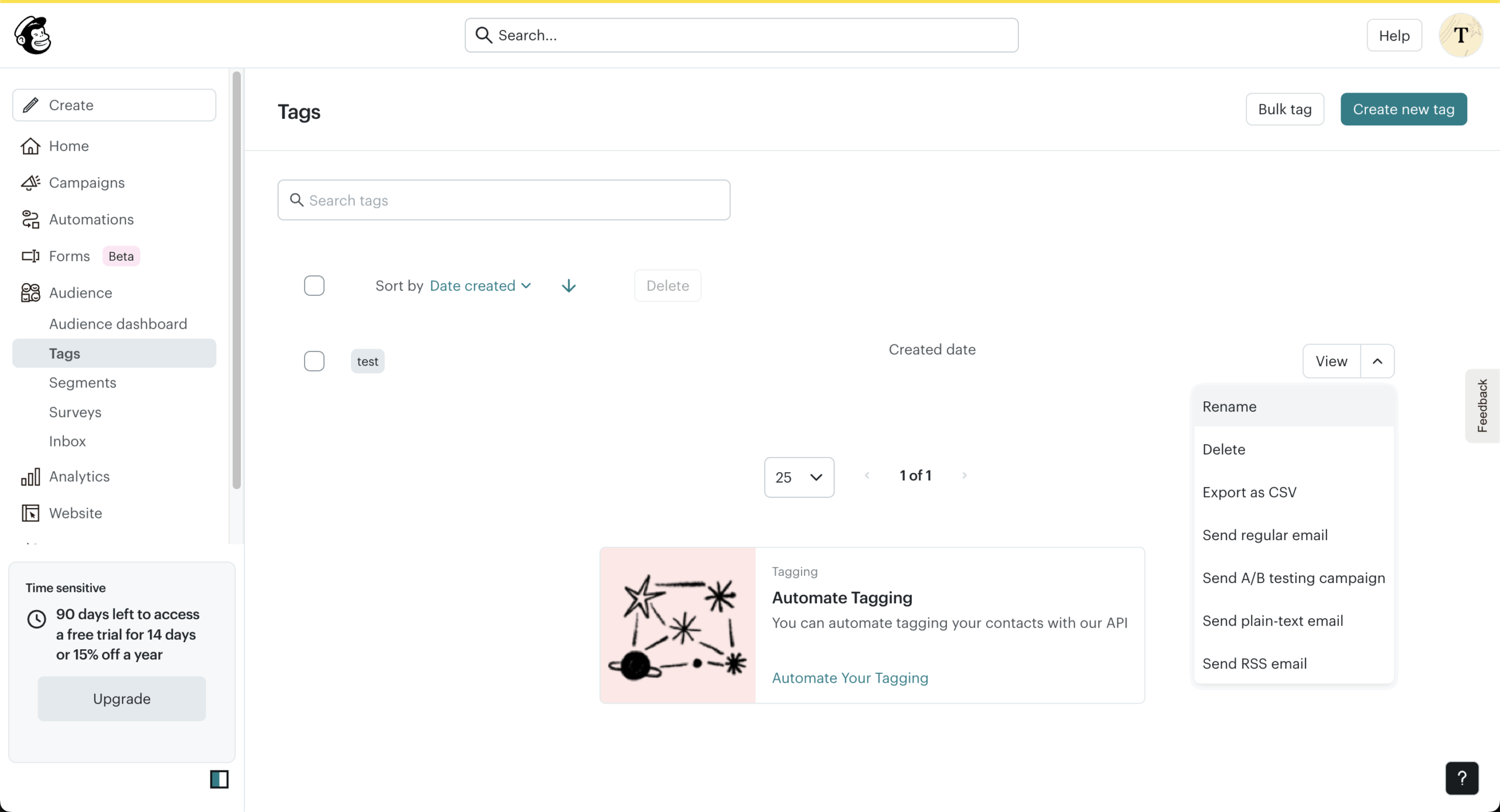
Task: Click the View button for test tag
Action: point(1331,361)
